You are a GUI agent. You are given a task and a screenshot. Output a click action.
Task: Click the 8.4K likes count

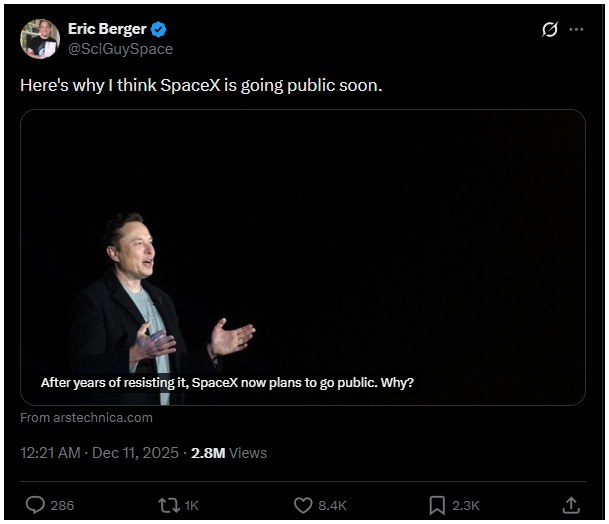click(333, 505)
